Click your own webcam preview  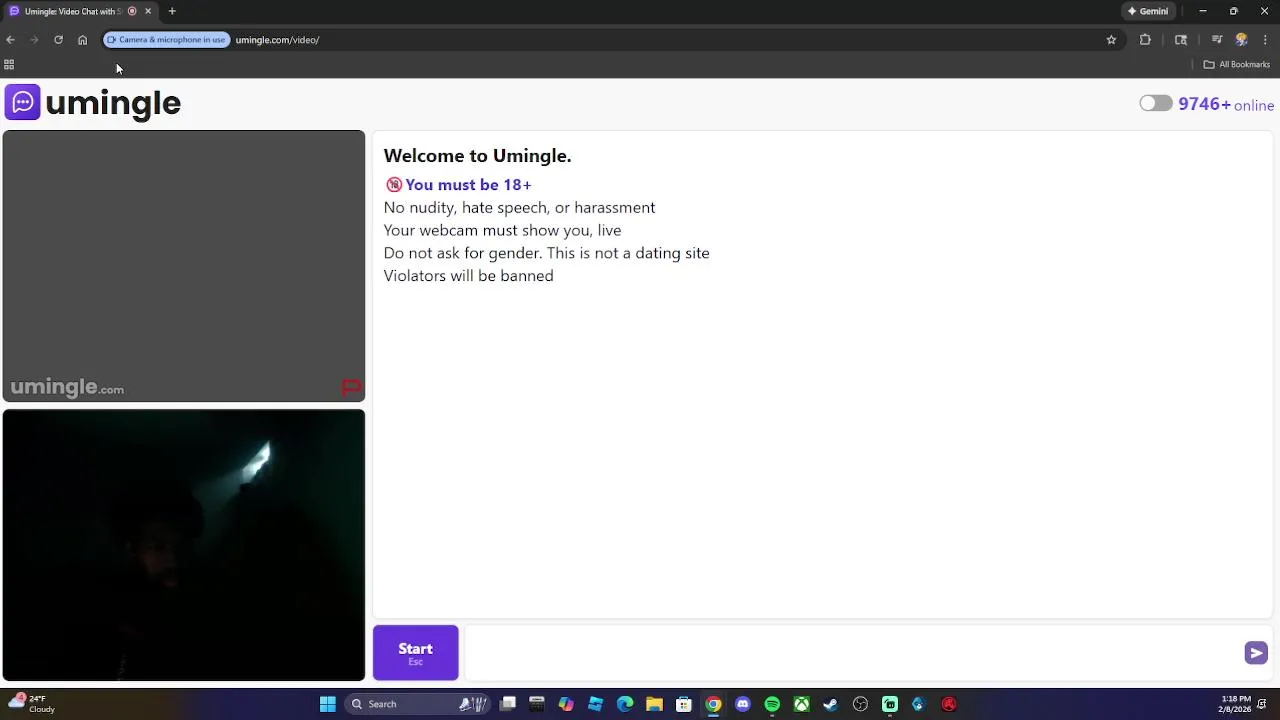[184, 545]
